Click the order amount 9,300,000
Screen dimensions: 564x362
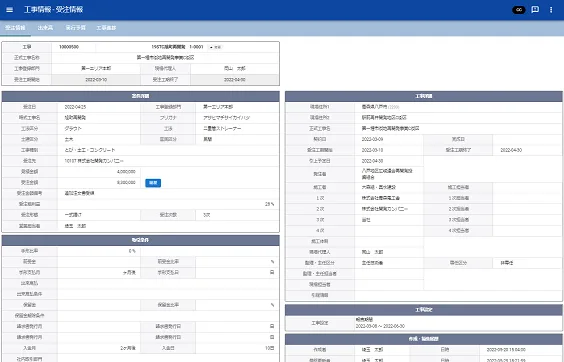click(126, 182)
